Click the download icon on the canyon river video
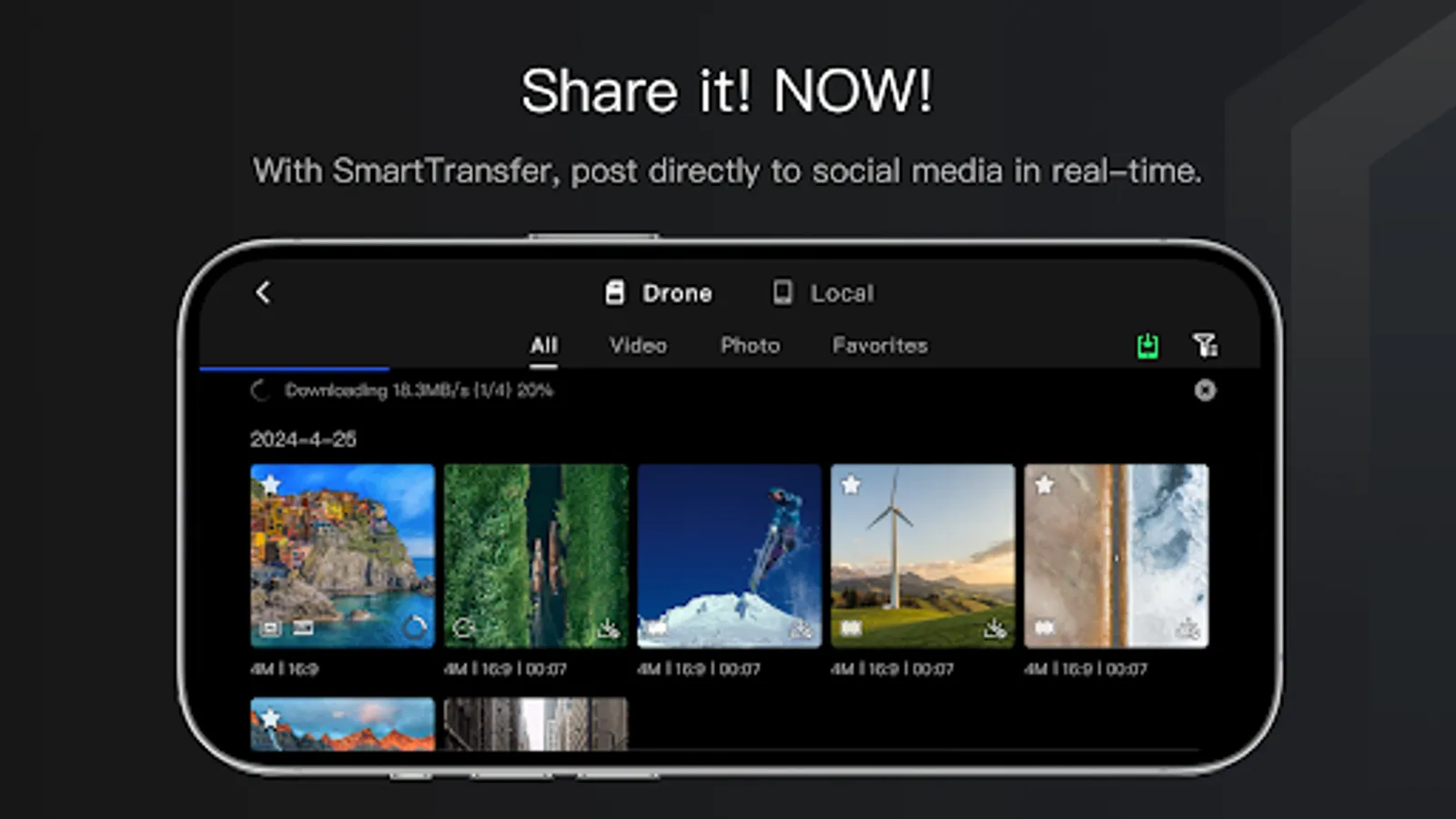1456x819 pixels. point(608,627)
